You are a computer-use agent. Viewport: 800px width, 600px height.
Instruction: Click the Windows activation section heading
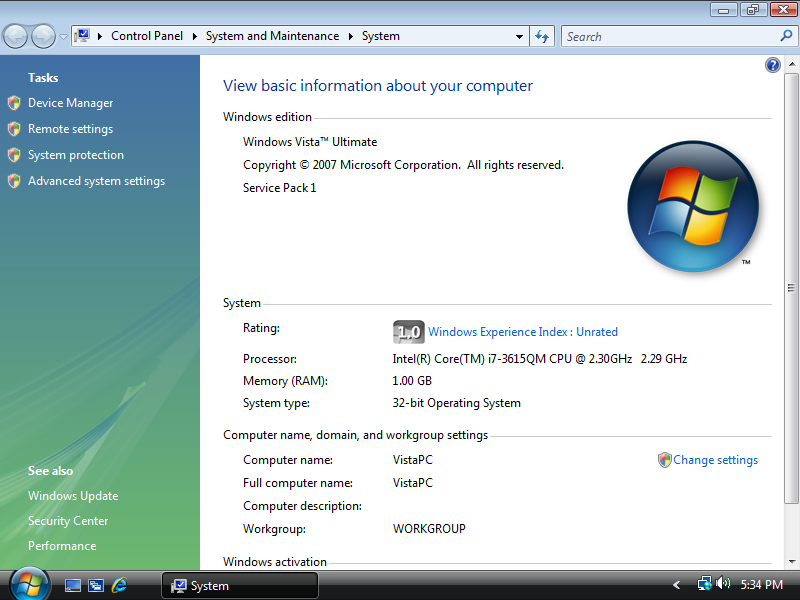(274, 562)
